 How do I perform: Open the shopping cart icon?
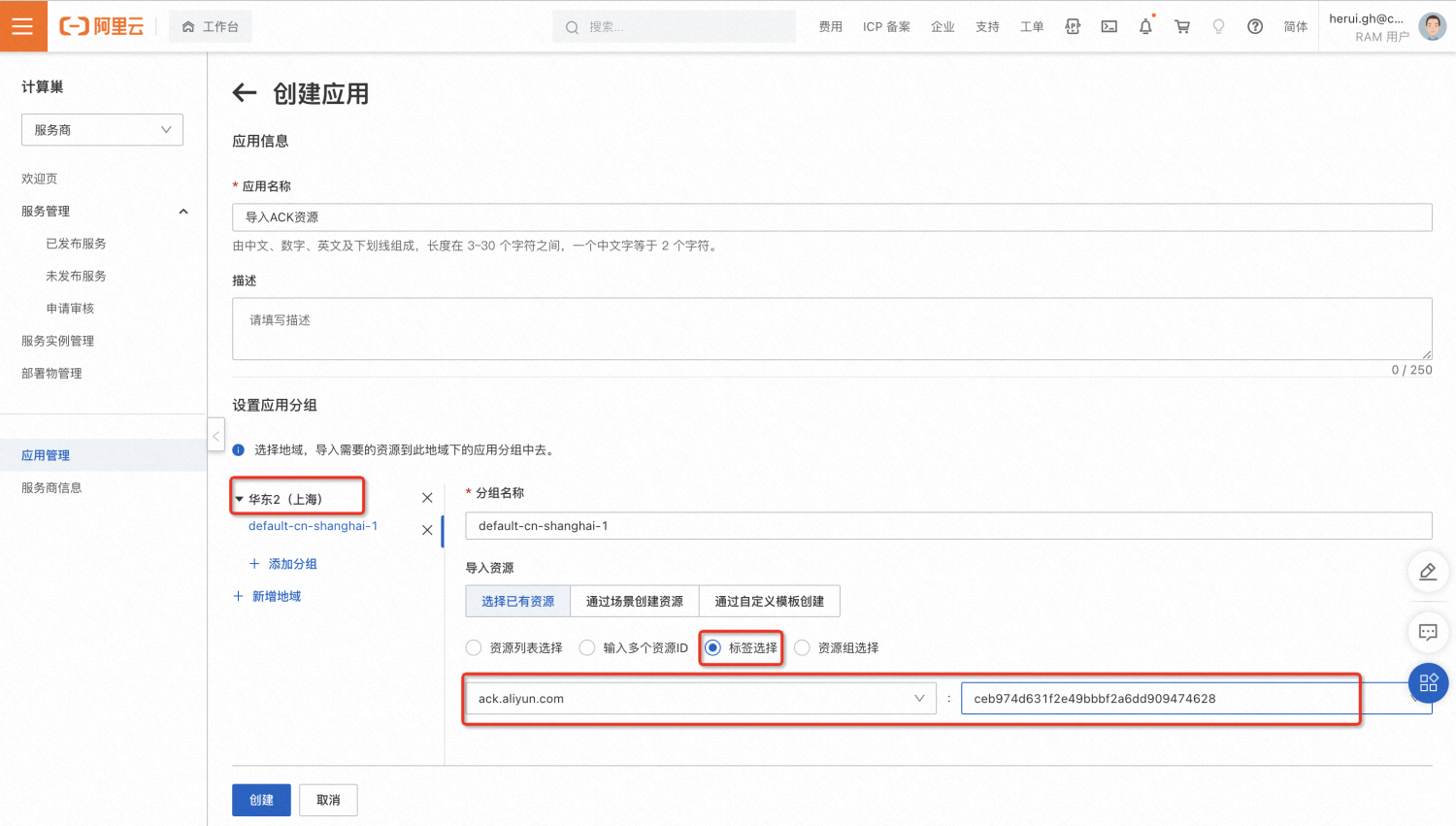pos(1182,26)
